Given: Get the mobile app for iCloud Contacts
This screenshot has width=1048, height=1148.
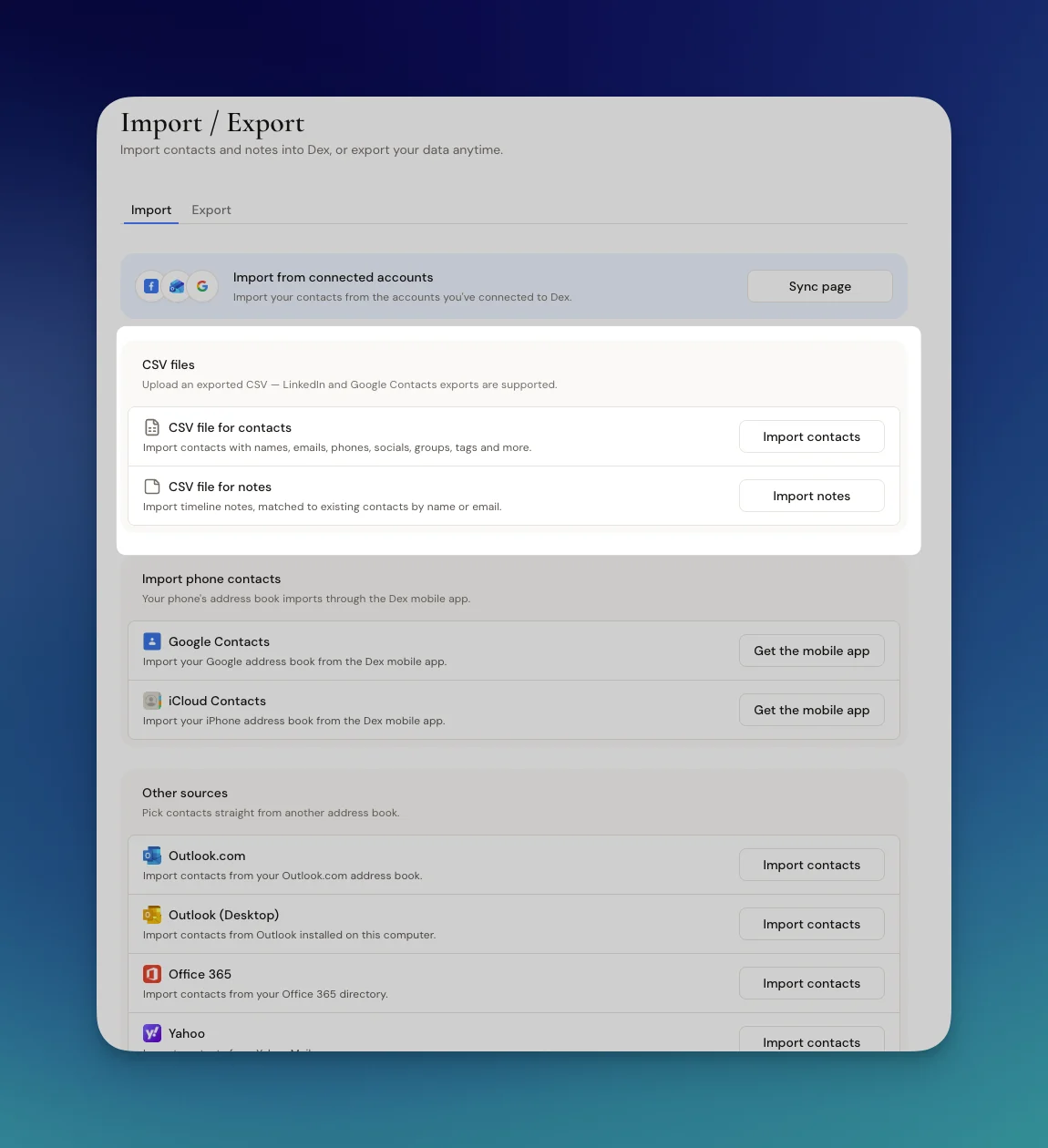Looking at the screenshot, I should click(x=812, y=710).
